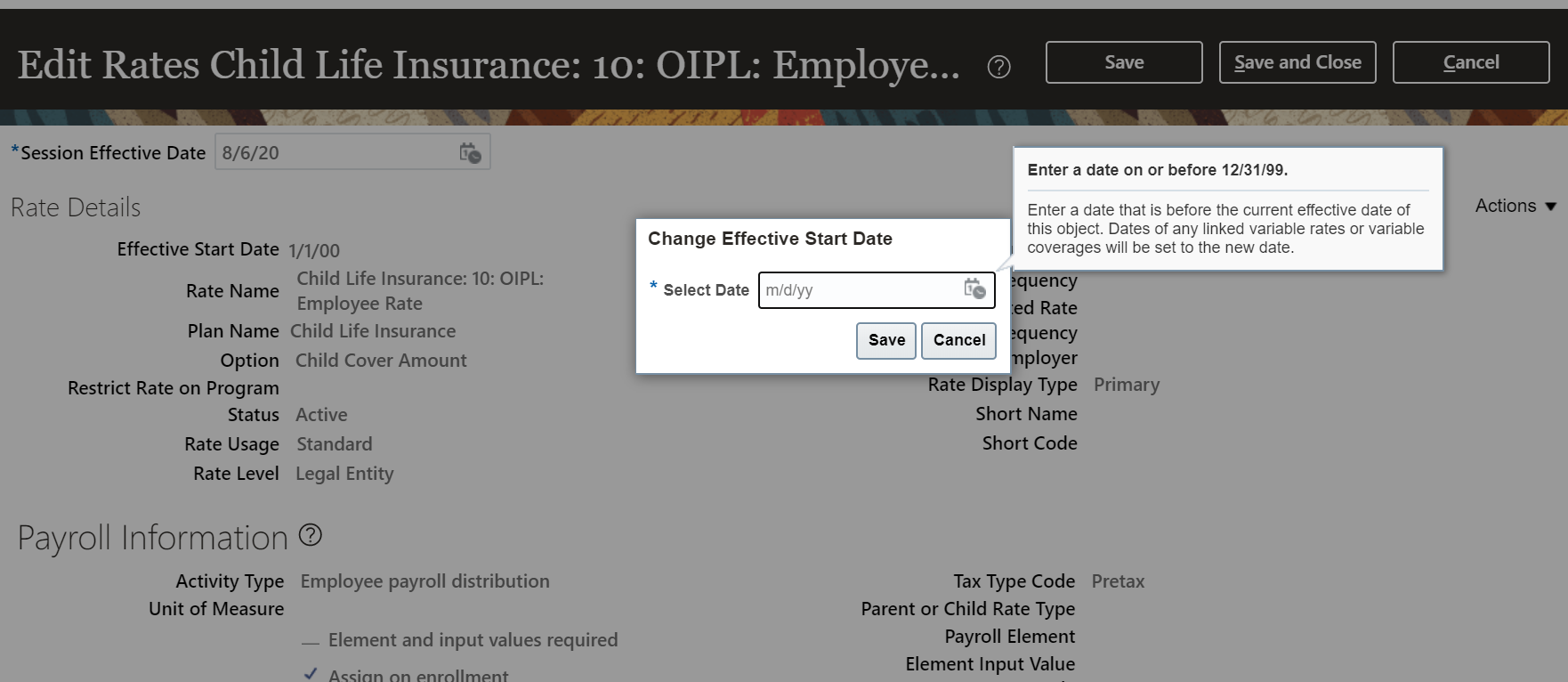Click the Payroll Information help icon
This screenshot has height=682, width=1568.
[310, 535]
